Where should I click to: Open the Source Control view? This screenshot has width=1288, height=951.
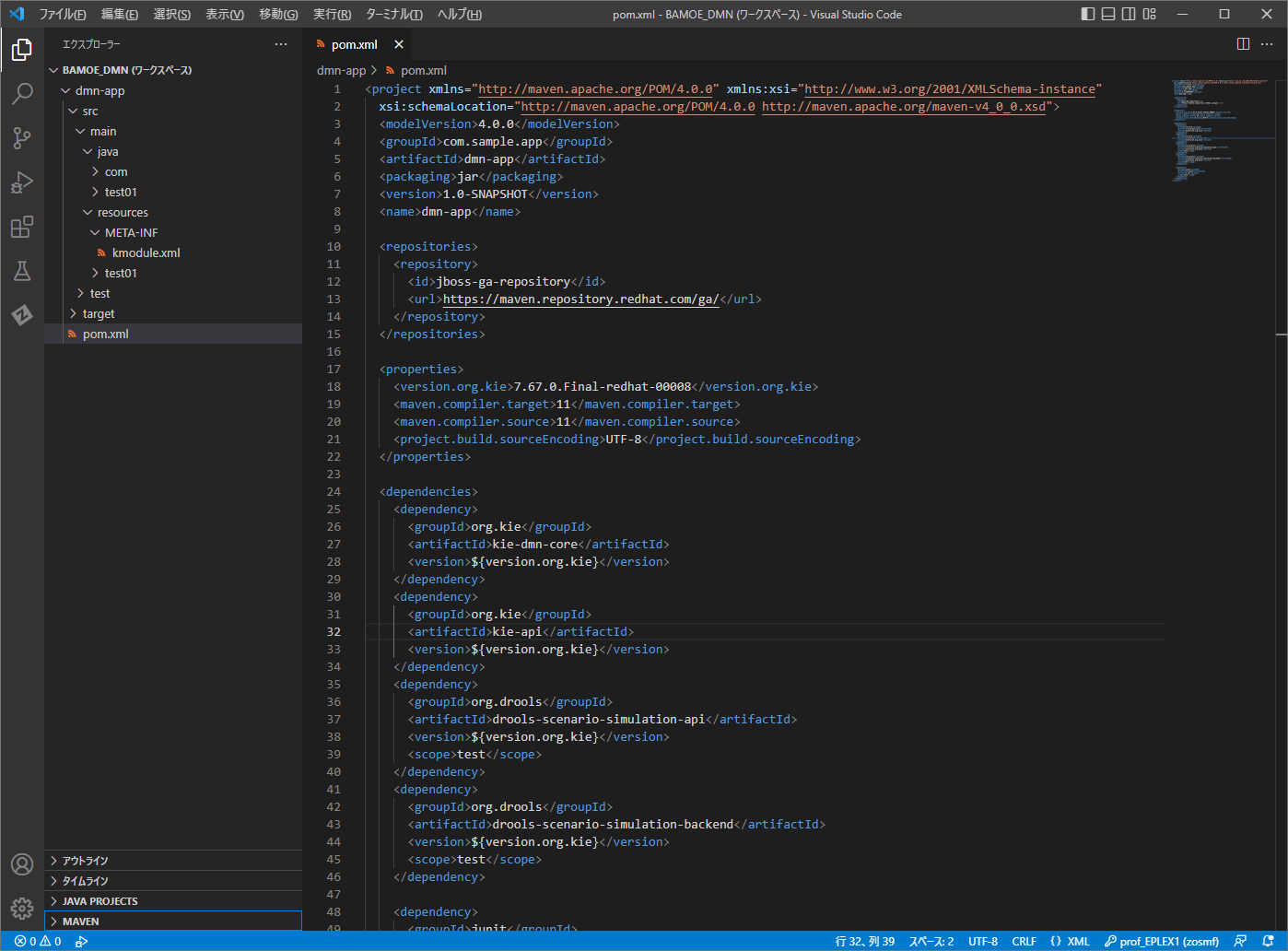pyautogui.click(x=22, y=138)
